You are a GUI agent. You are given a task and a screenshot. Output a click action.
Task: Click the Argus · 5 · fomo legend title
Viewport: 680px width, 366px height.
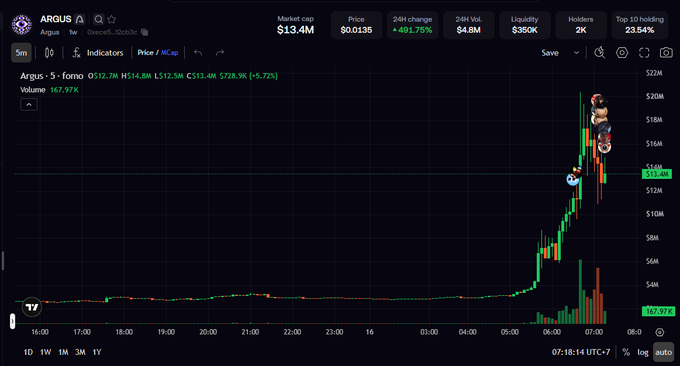coord(52,76)
